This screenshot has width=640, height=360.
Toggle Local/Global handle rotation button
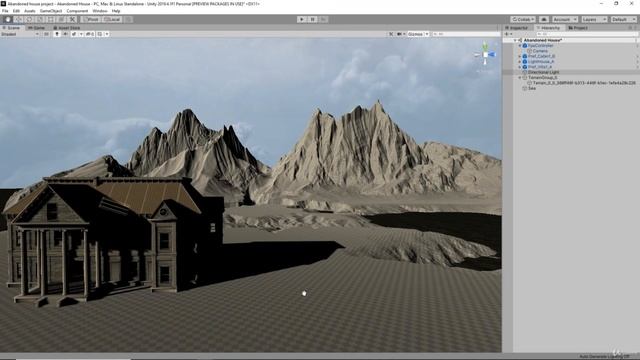(111, 19)
